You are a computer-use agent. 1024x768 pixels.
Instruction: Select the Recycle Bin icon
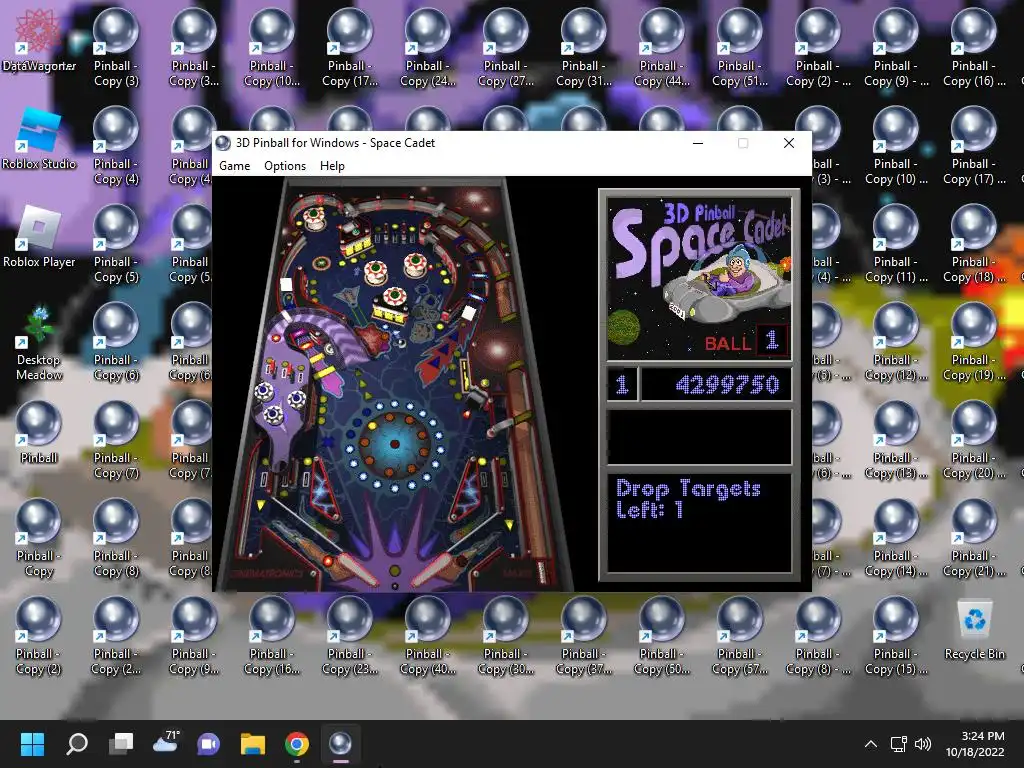tap(974, 630)
